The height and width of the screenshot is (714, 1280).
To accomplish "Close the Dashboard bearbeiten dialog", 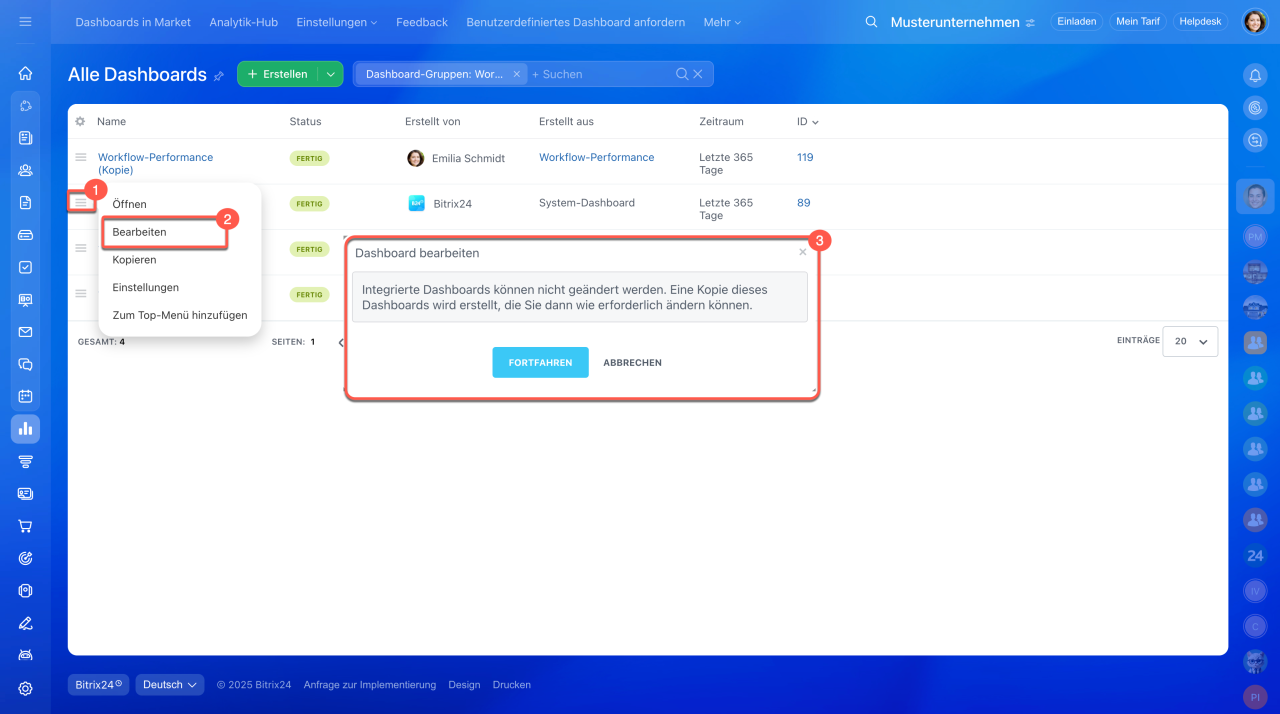I will (x=803, y=253).
